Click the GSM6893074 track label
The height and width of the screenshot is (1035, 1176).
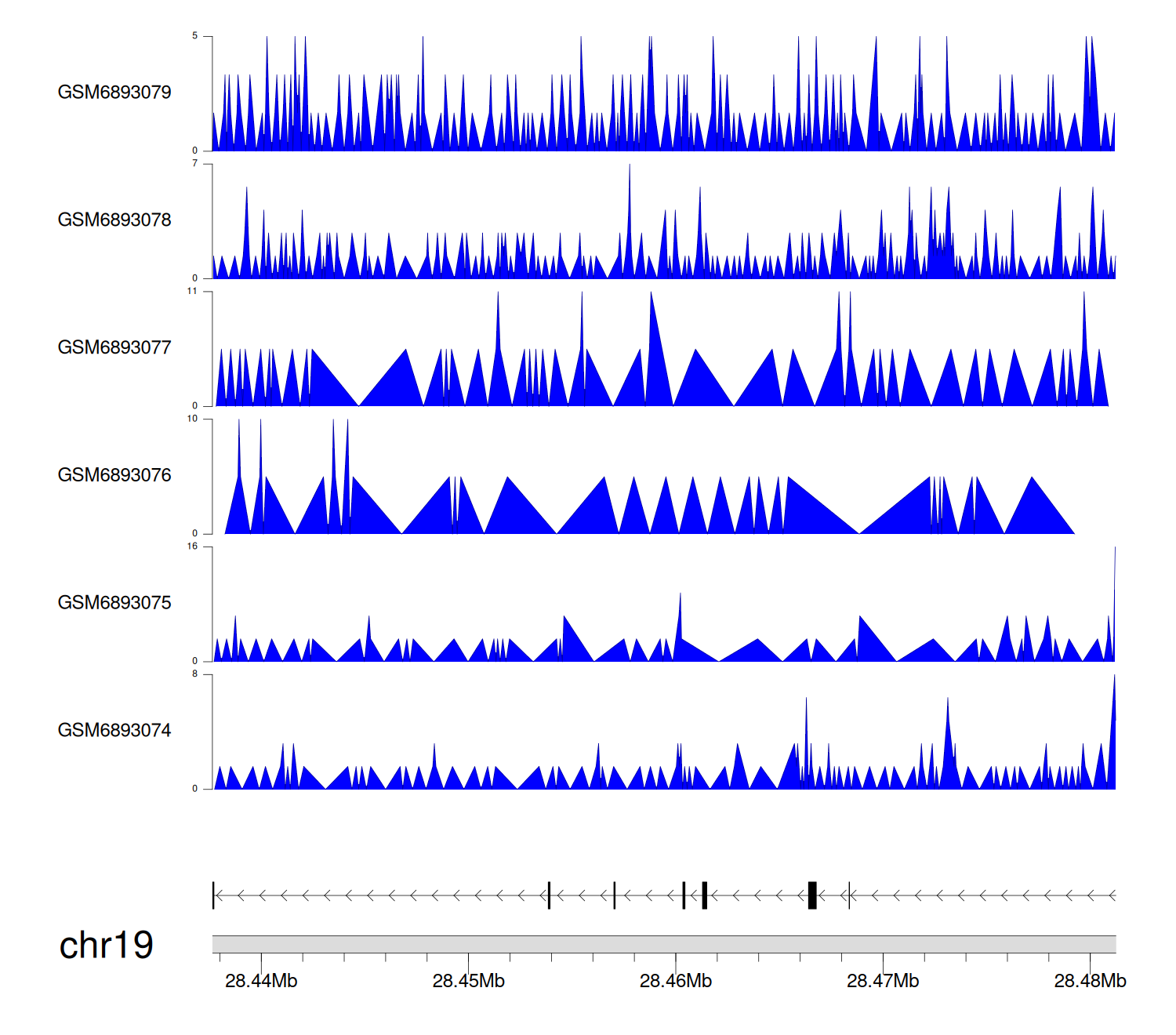(x=114, y=731)
